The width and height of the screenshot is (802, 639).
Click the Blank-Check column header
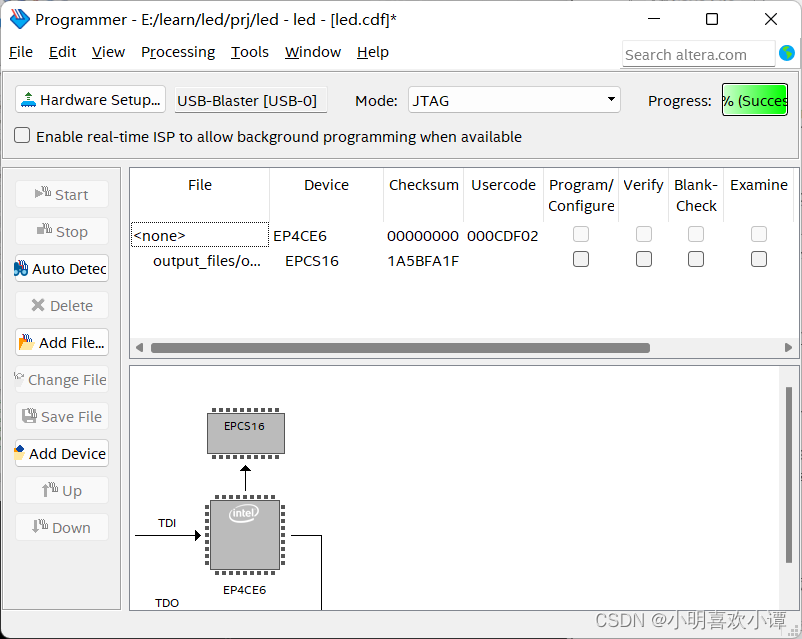pos(696,195)
